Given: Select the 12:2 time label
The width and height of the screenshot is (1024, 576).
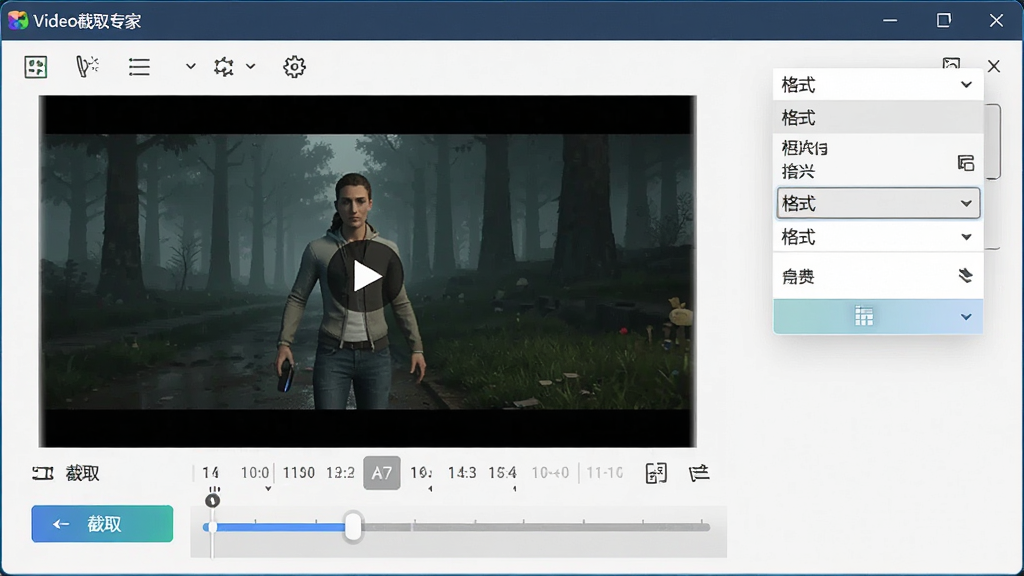Looking at the screenshot, I should [340, 473].
